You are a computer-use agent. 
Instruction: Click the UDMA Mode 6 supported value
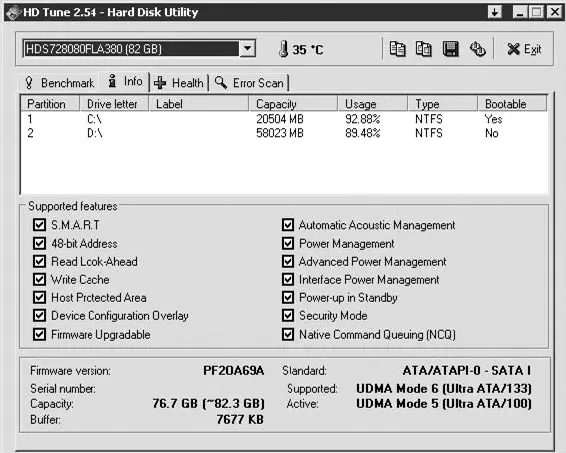pos(444,389)
